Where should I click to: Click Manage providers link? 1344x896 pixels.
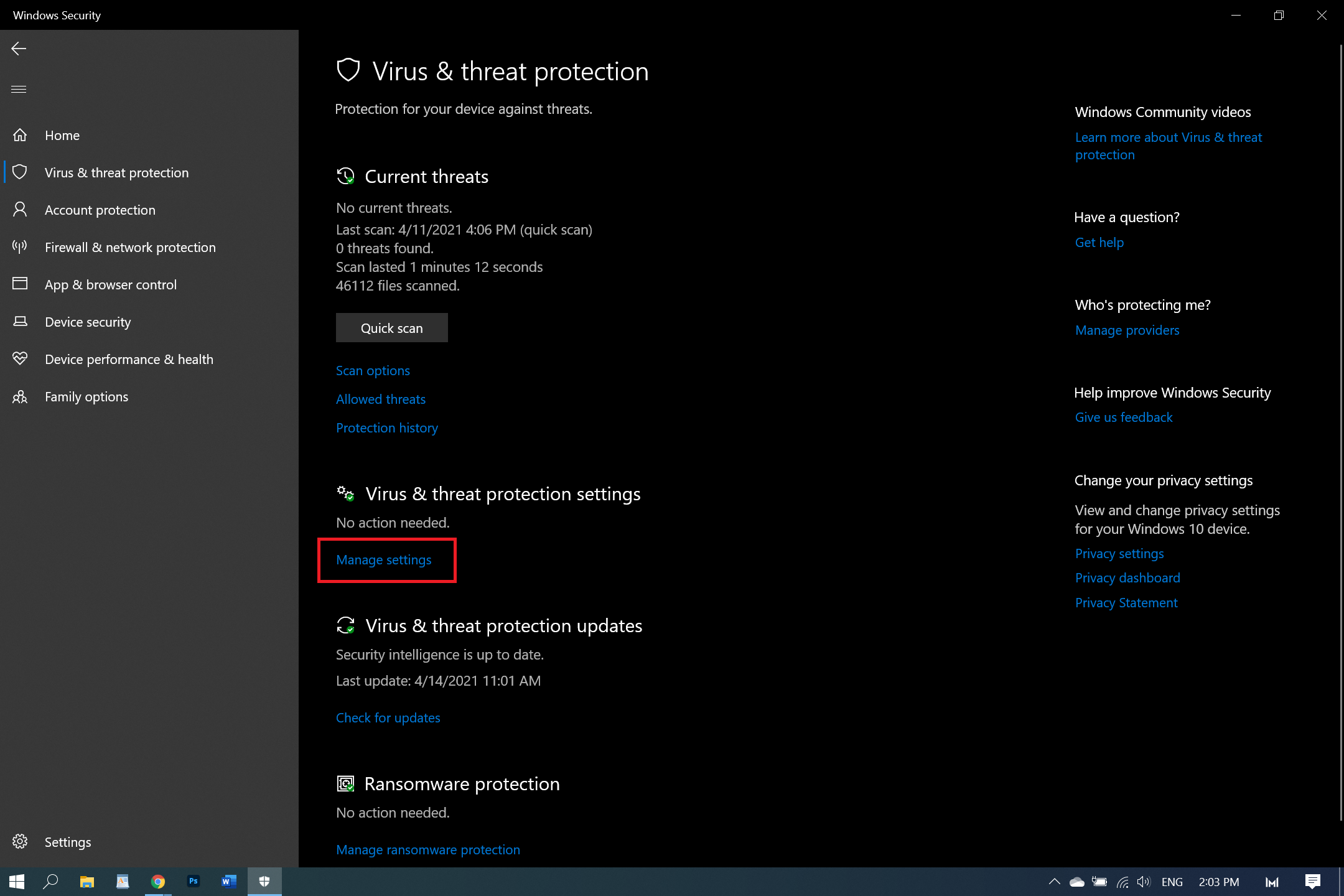pyautogui.click(x=1127, y=330)
